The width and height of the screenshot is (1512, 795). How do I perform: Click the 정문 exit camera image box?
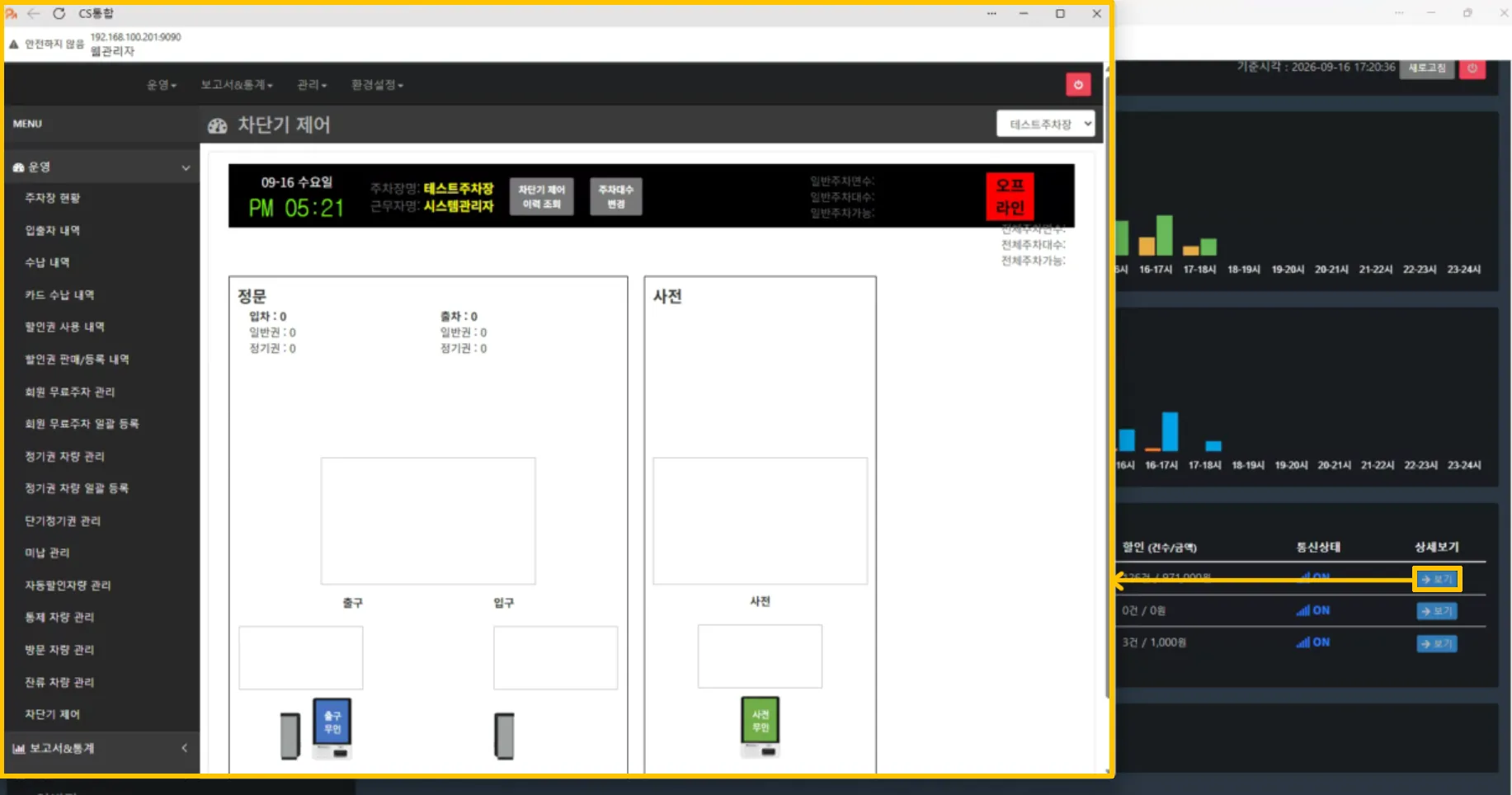coord(428,521)
